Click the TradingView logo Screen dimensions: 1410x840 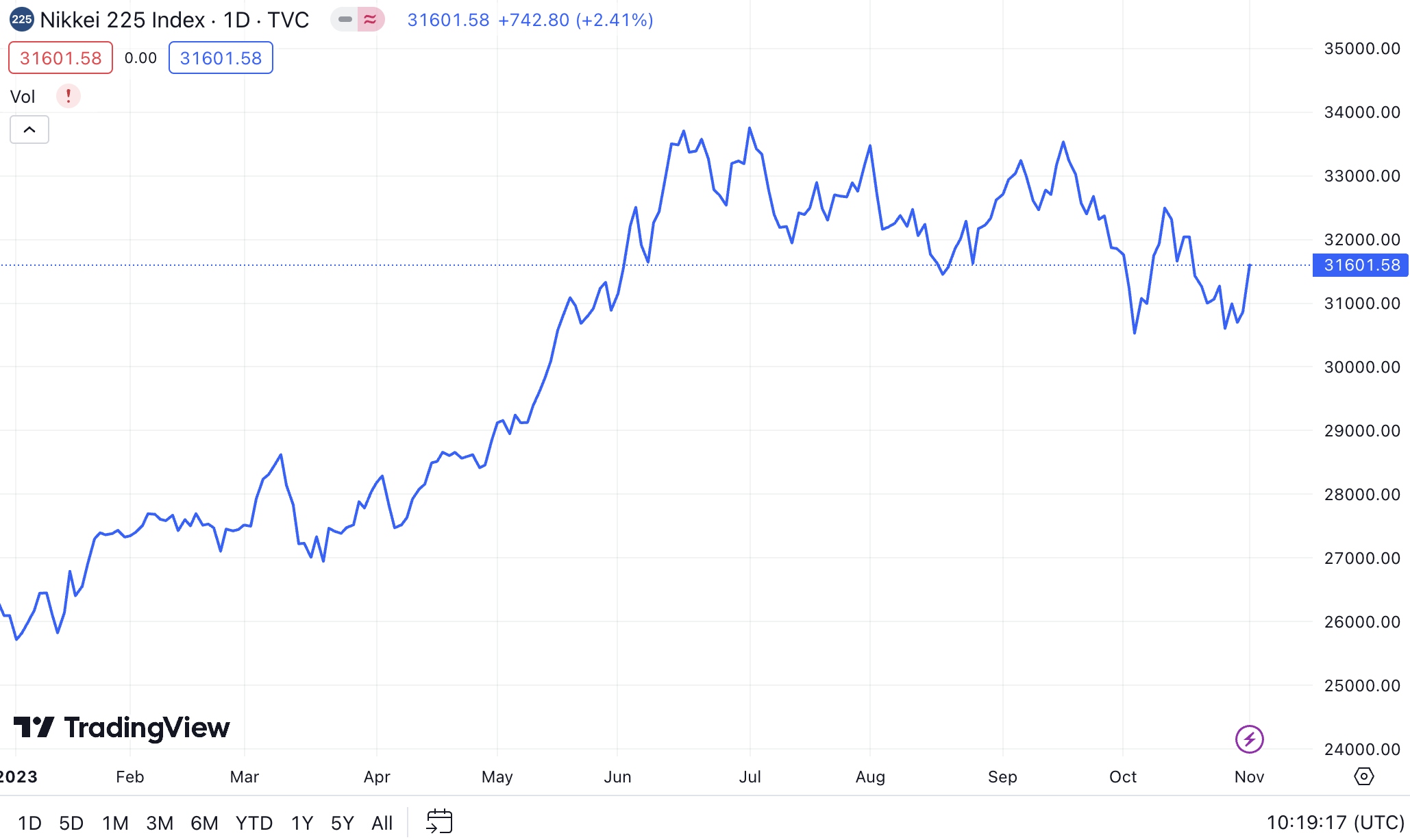tap(122, 728)
